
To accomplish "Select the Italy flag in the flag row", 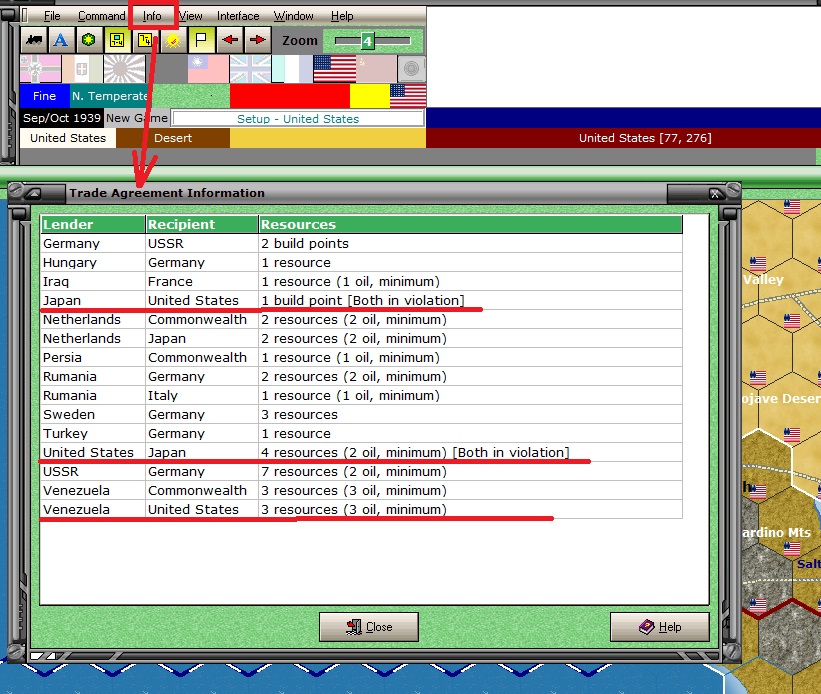I will pyautogui.click(x=82, y=69).
